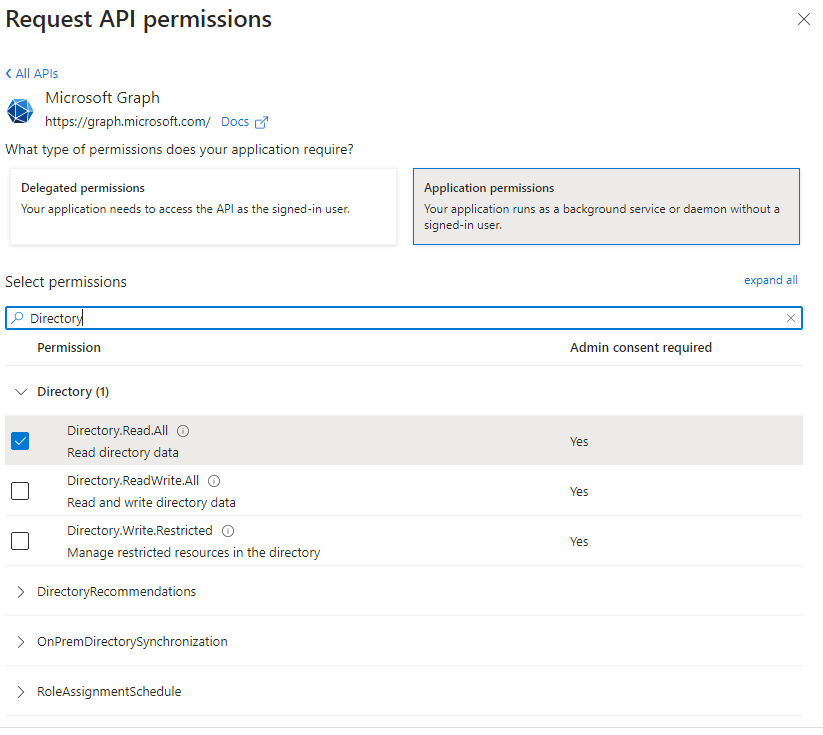
Task: Click the Select permissions heading
Action: 66,282
